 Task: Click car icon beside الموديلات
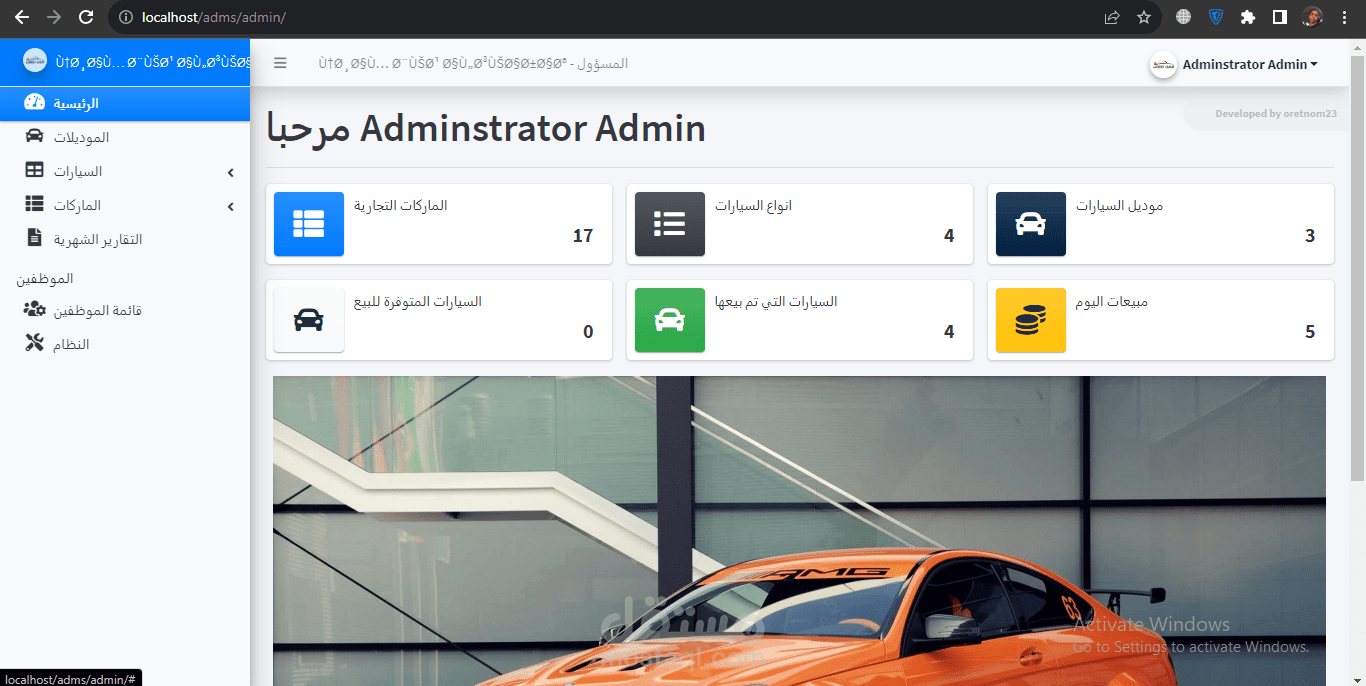tap(35, 137)
